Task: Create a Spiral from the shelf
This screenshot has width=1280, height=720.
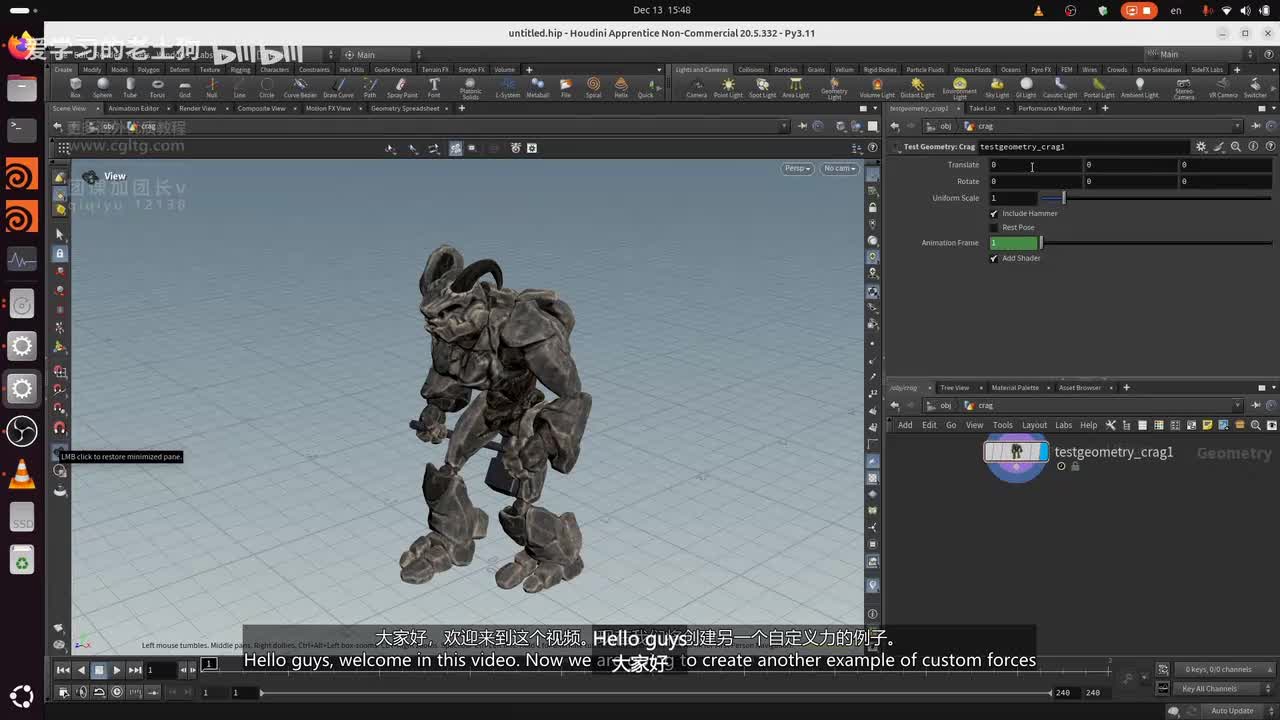Action: tap(593, 87)
